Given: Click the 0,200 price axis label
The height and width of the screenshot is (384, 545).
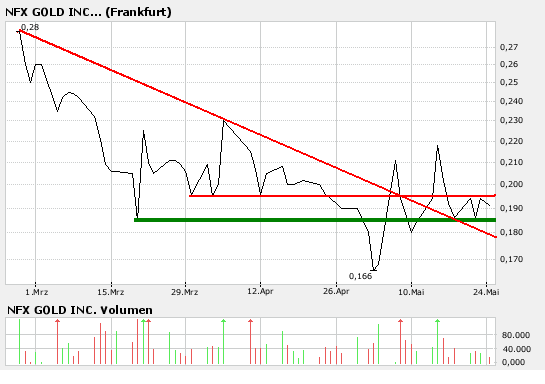Looking at the screenshot, I should [511, 184].
